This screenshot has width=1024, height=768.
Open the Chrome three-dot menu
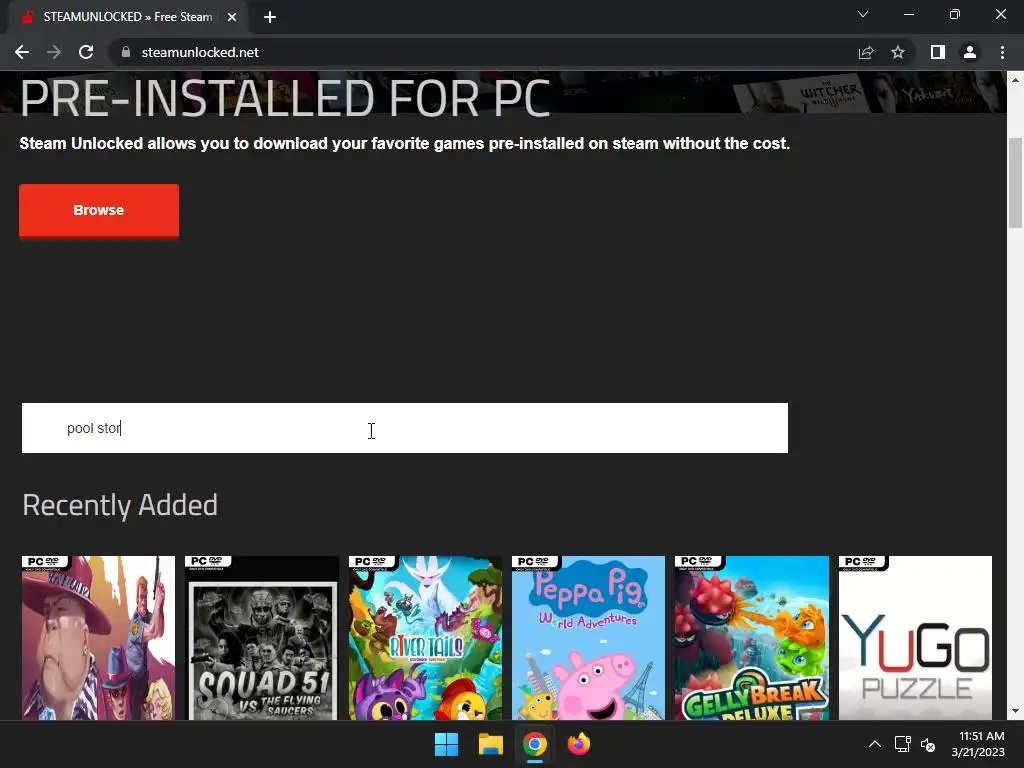(x=1002, y=52)
